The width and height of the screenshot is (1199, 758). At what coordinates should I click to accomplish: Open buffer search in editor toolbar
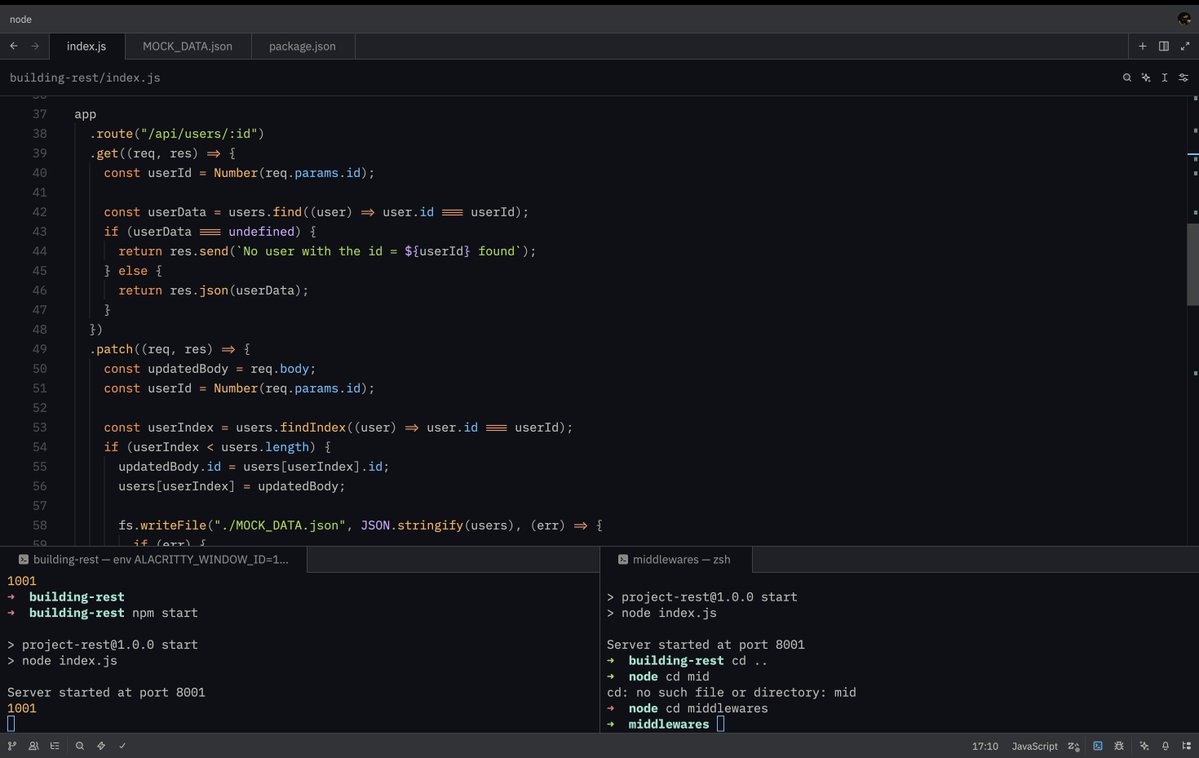click(x=1126, y=77)
